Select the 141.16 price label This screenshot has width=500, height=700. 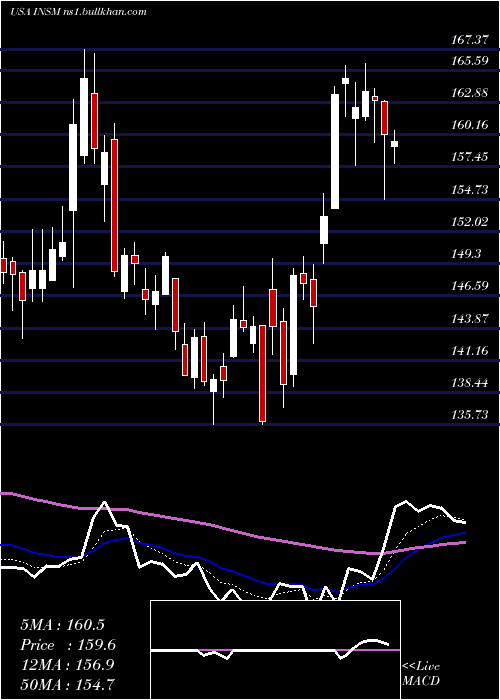click(x=469, y=351)
